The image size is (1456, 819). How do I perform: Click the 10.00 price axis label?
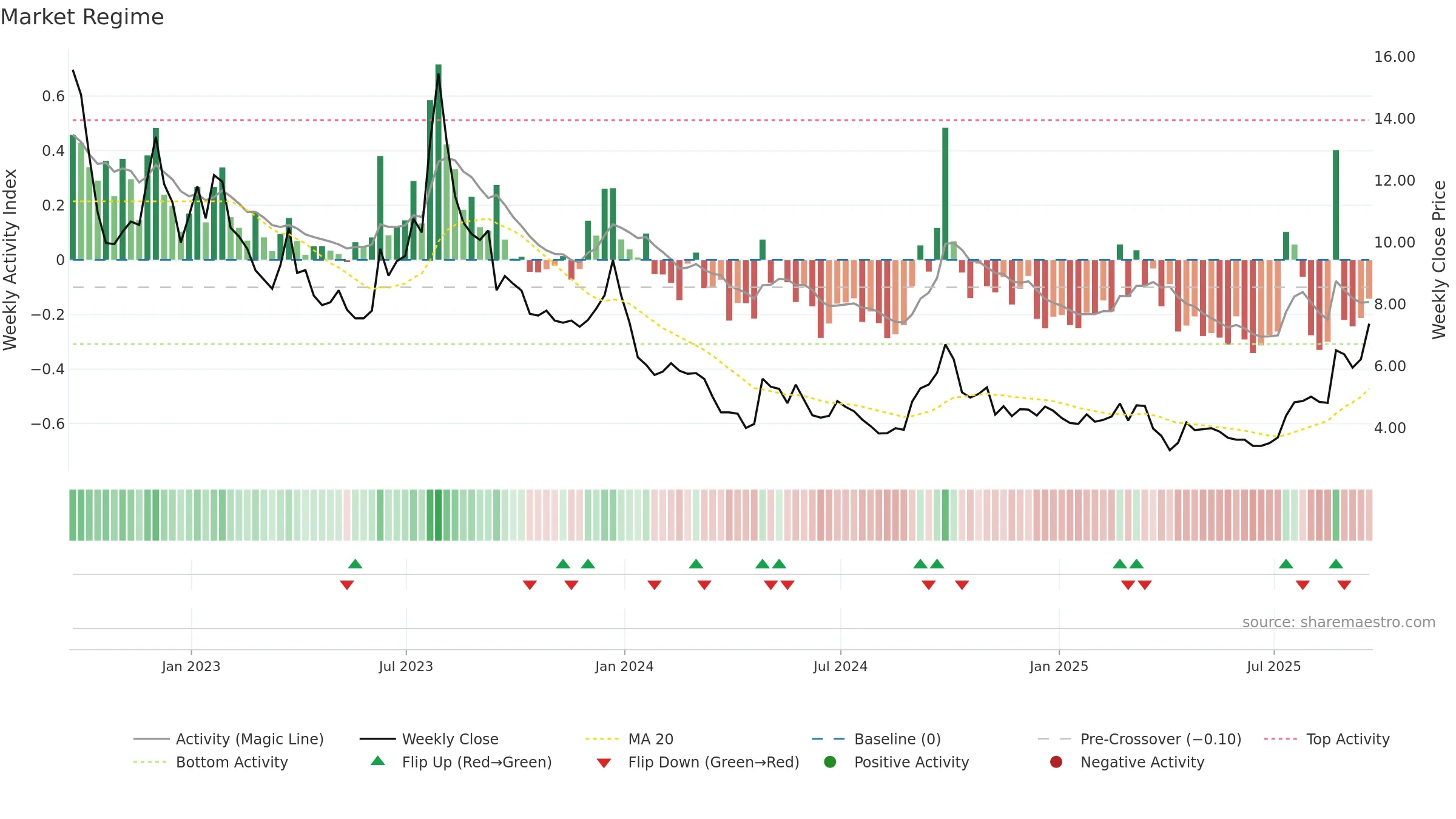1395,243
